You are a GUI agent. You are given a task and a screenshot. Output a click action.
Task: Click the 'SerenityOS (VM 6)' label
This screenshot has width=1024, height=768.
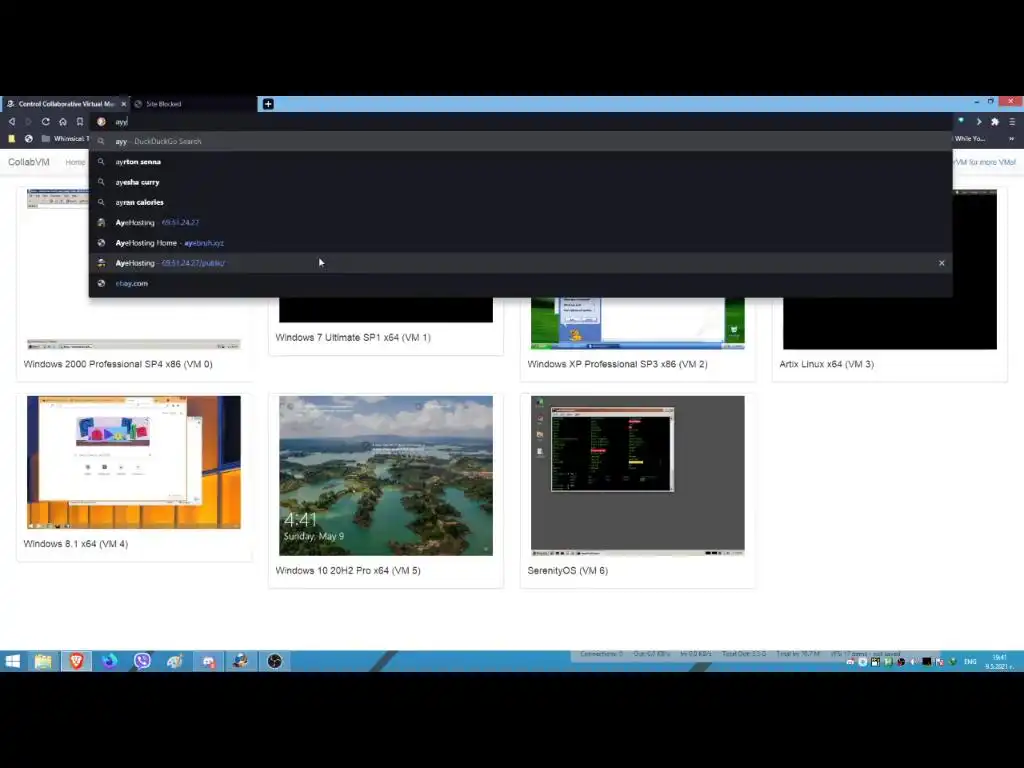(568, 570)
